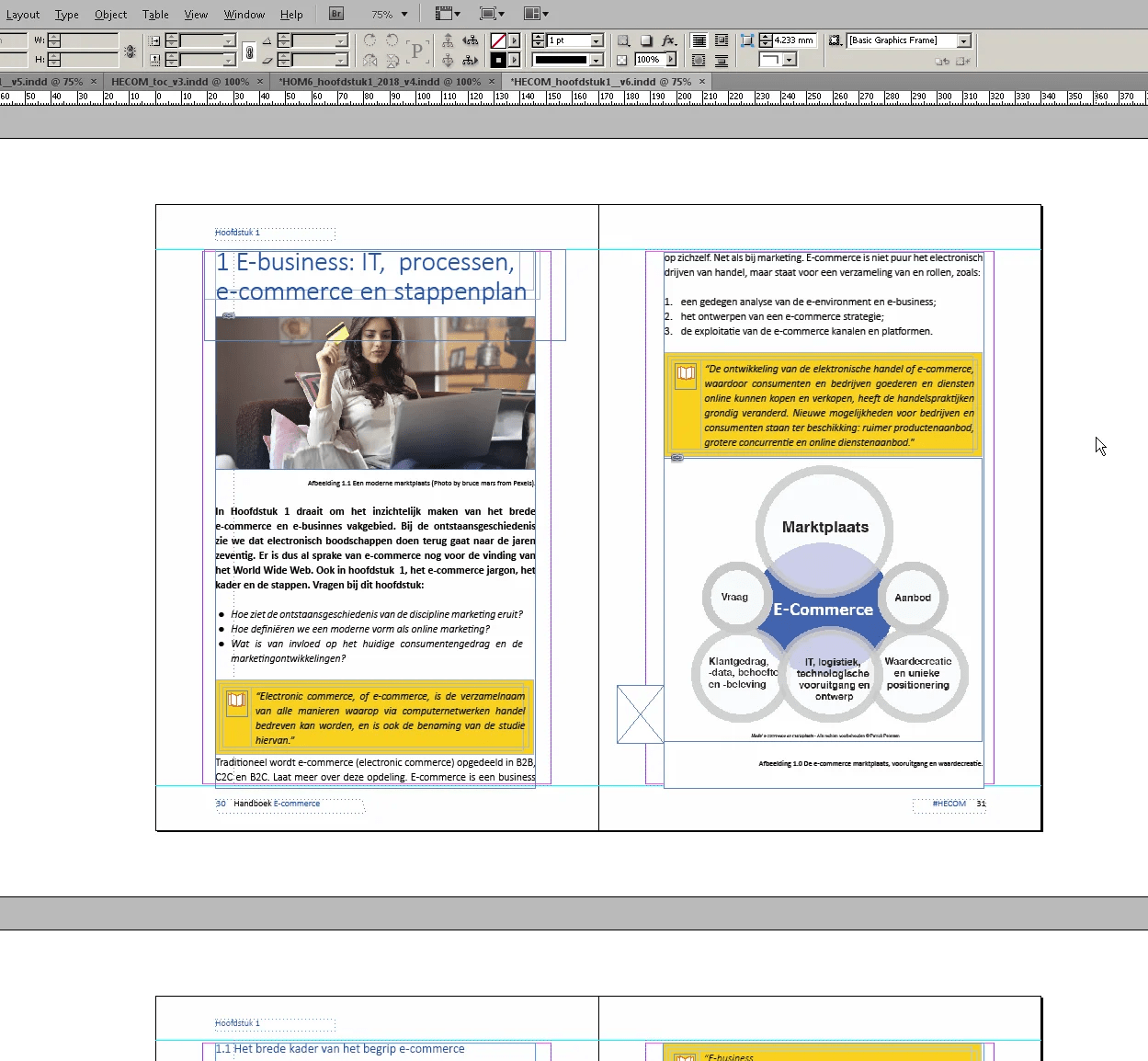Screen dimensions: 1148x1061
Task: Enable No Text Wrap option
Action: [x=699, y=40]
